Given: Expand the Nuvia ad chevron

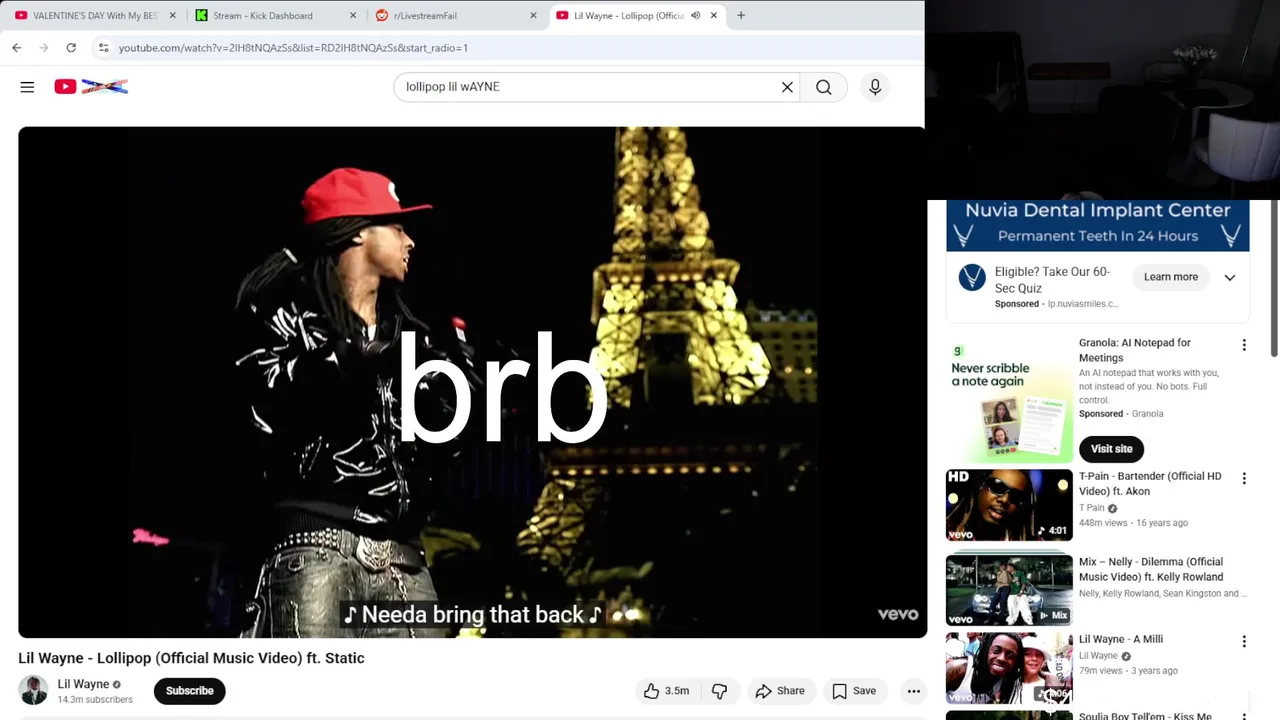Looking at the screenshot, I should (1230, 277).
